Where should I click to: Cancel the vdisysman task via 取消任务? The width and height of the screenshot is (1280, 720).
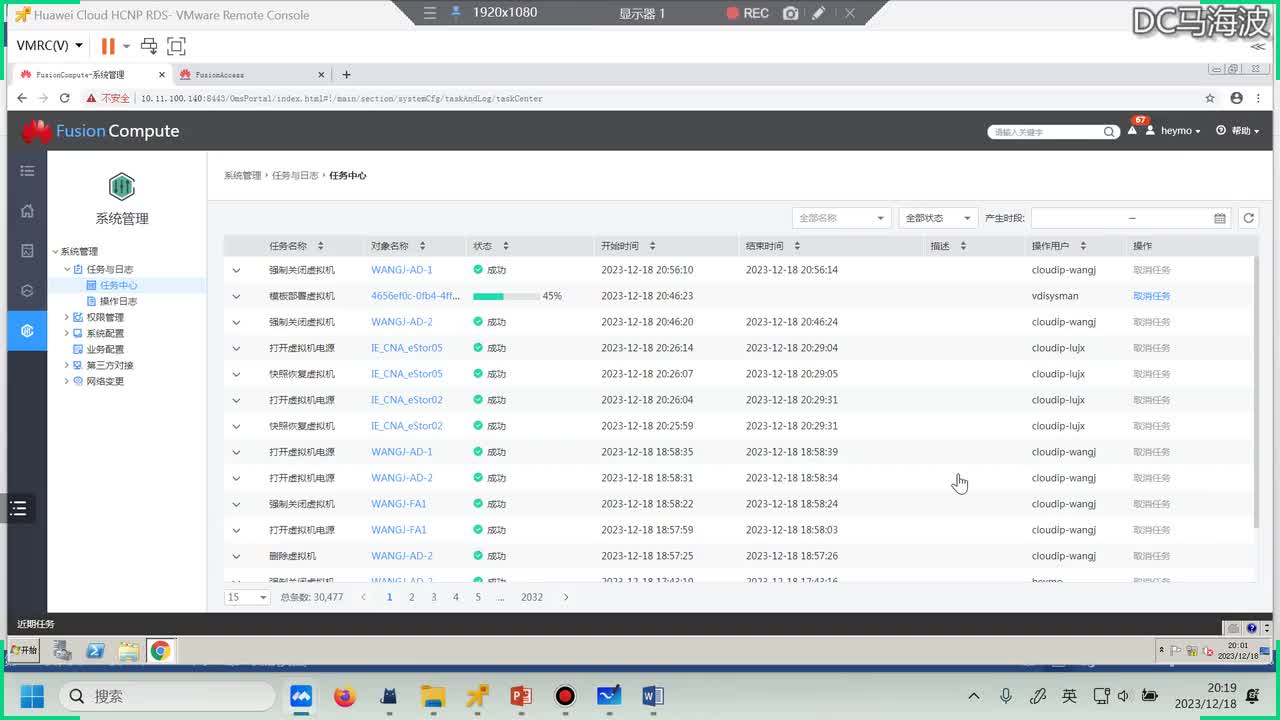click(1152, 296)
